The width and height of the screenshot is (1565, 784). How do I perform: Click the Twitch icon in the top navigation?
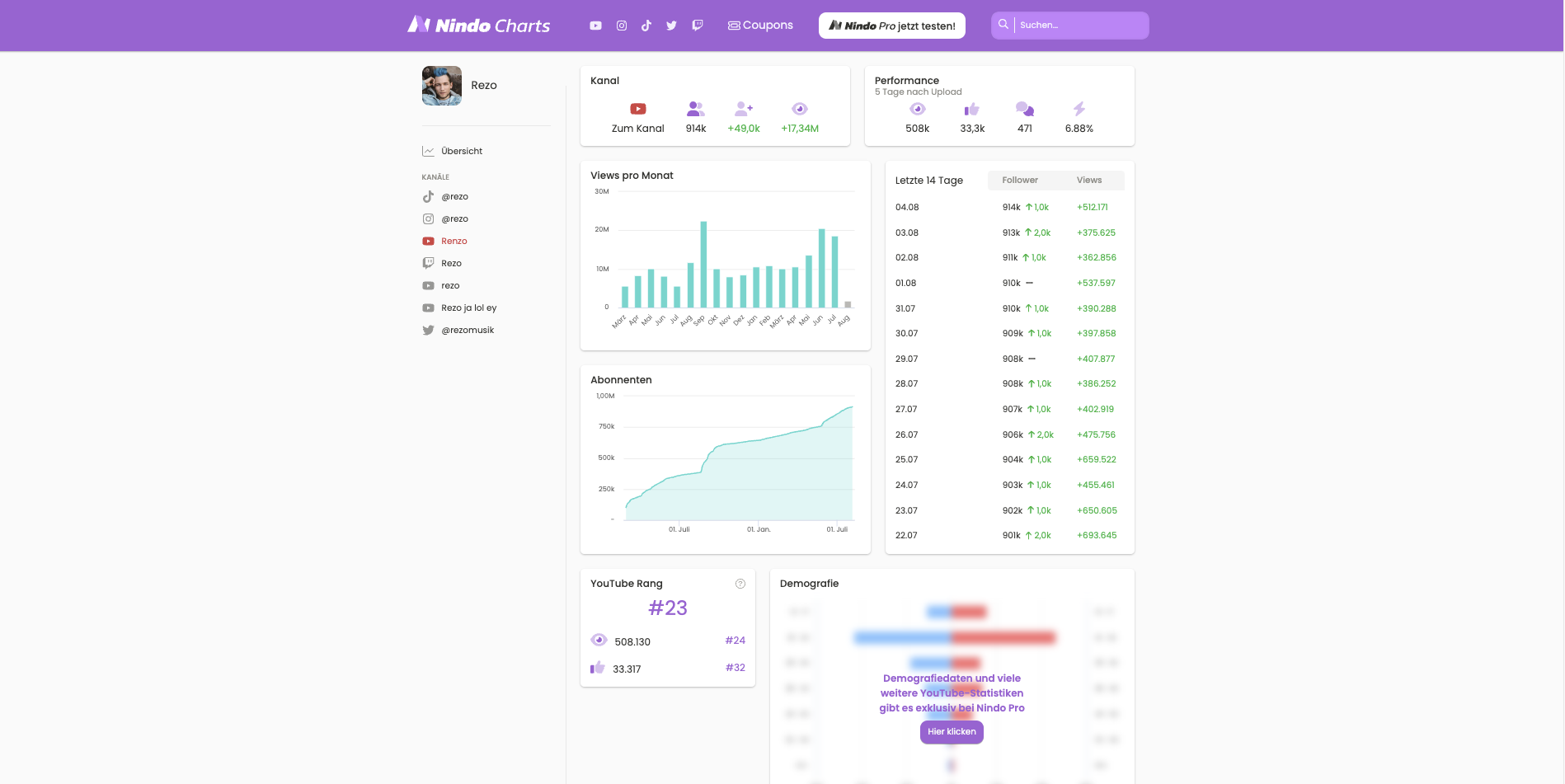[x=697, y=26]
